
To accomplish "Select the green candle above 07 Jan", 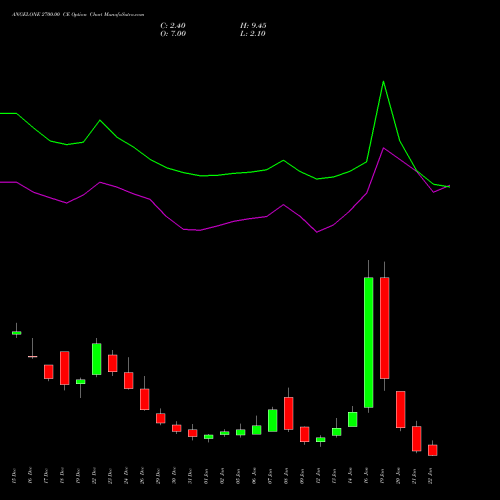I will (272, 421).
